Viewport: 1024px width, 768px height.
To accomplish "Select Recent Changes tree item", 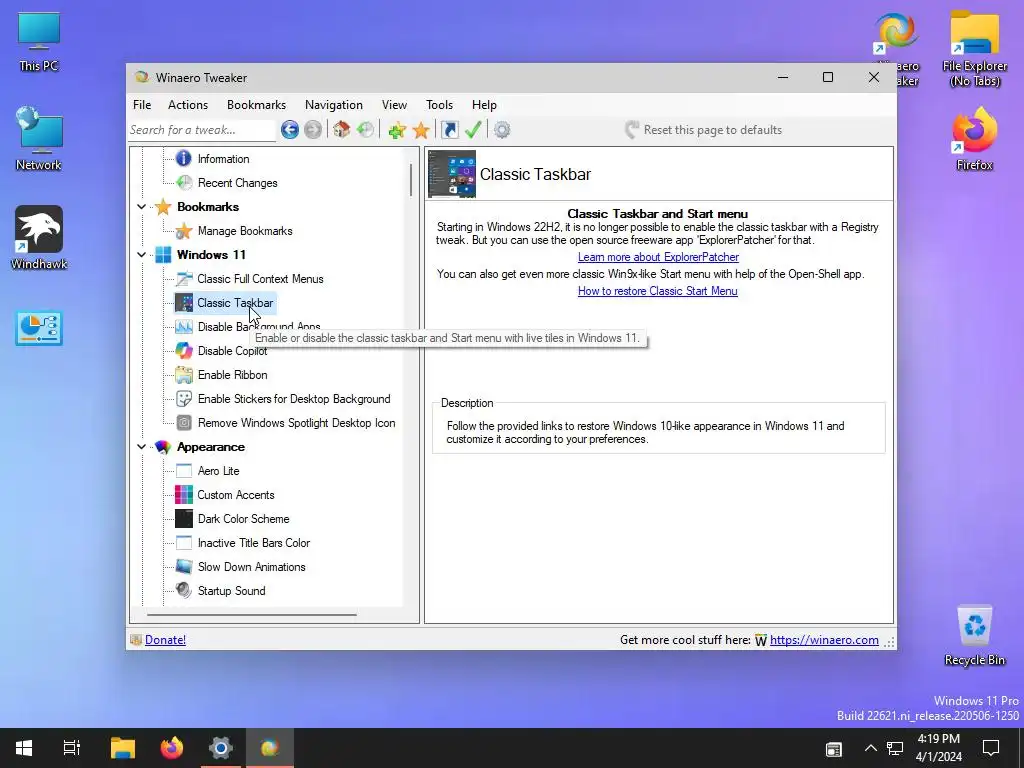I will [x=238, y=183].
